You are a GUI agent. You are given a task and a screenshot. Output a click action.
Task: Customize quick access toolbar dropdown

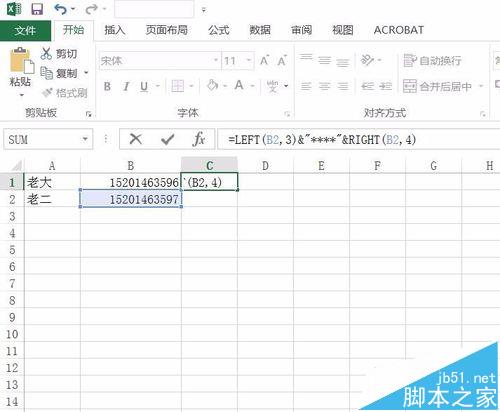pyautogui.click(x=204, y=10)
